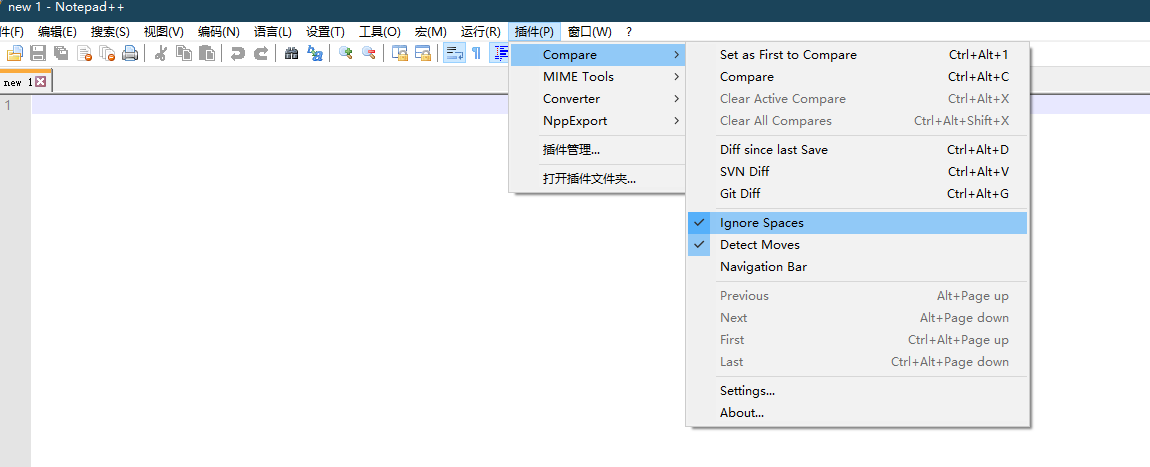Click the Redo arrow toolbar icon

point(260,53)
